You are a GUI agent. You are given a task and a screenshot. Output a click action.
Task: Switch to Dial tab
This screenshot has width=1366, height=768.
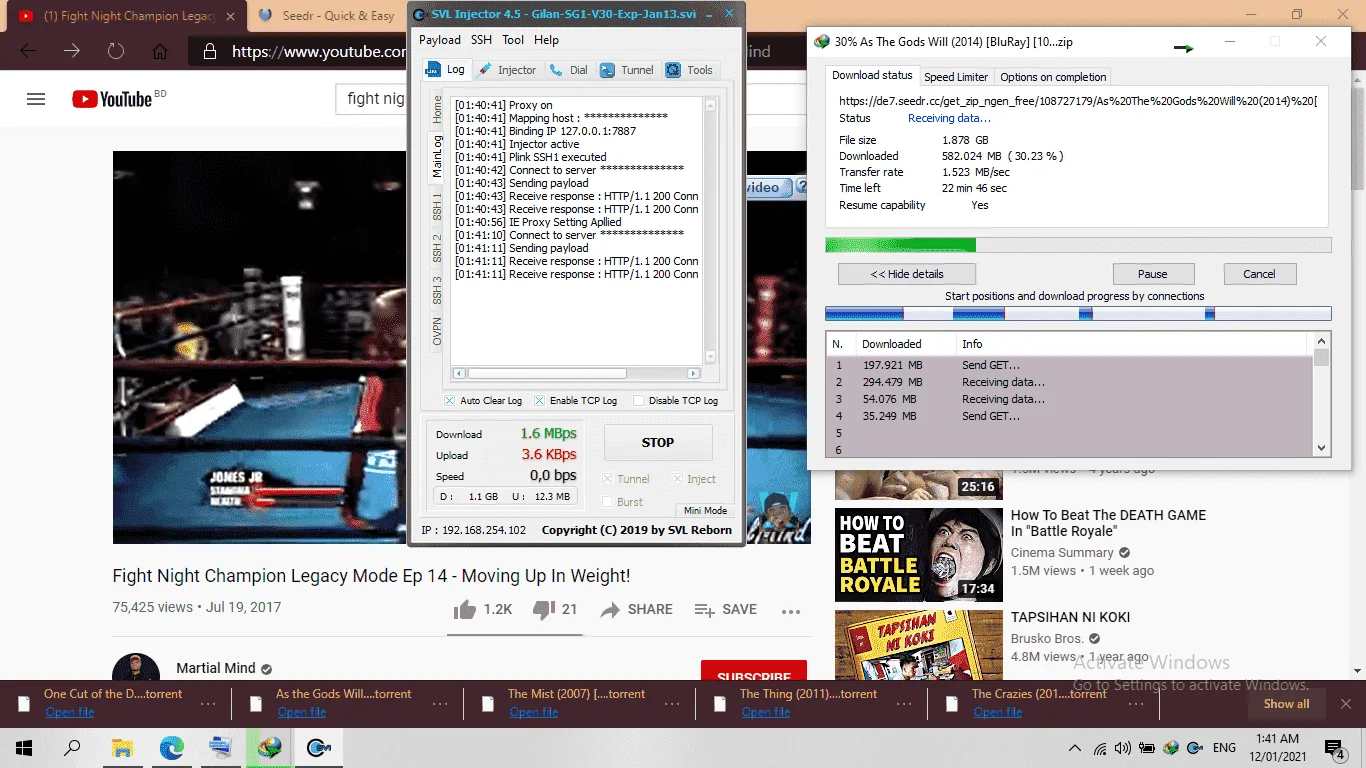tap(569, 70)
